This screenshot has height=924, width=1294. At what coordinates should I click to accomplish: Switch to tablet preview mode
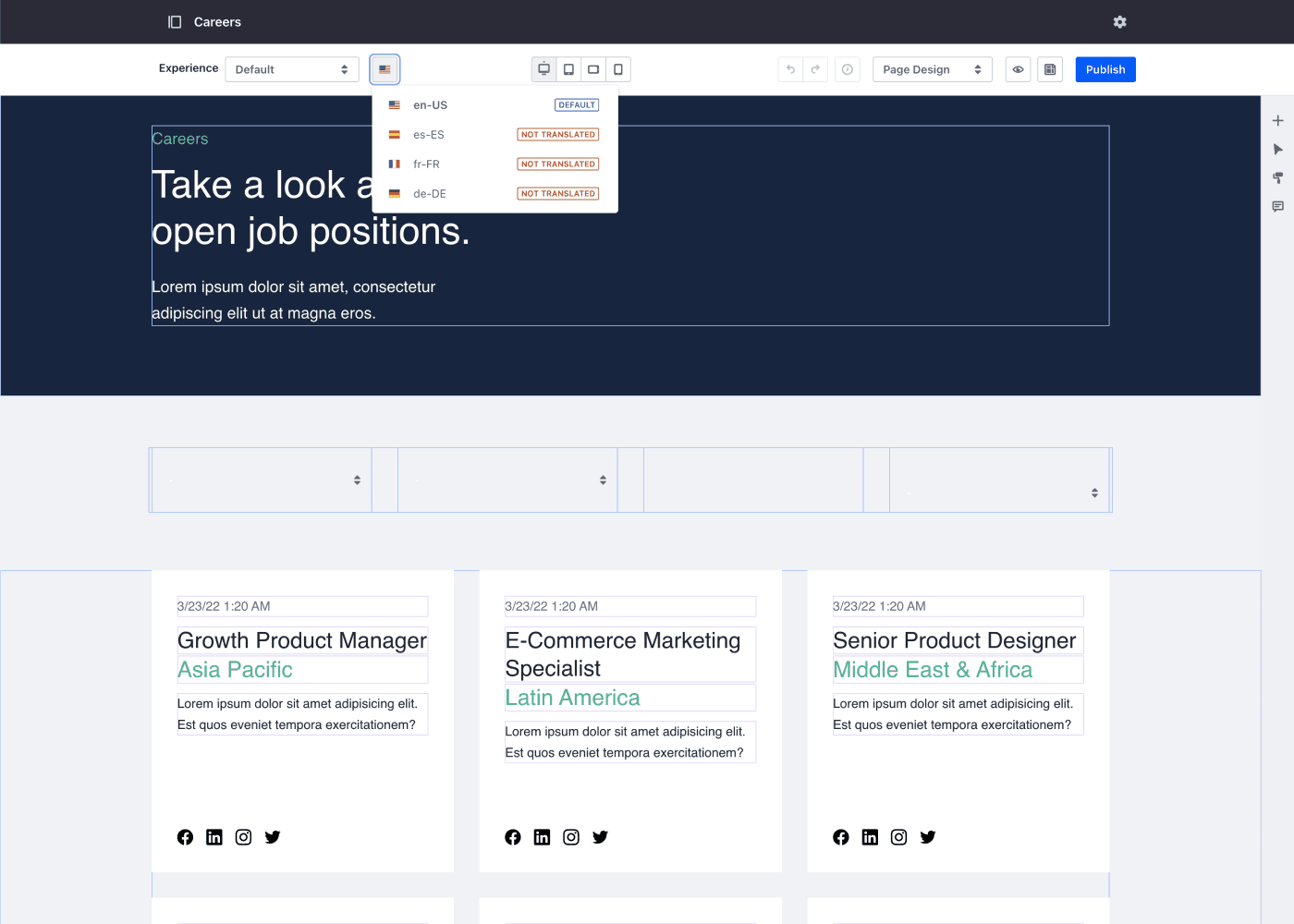coord(568,68)
